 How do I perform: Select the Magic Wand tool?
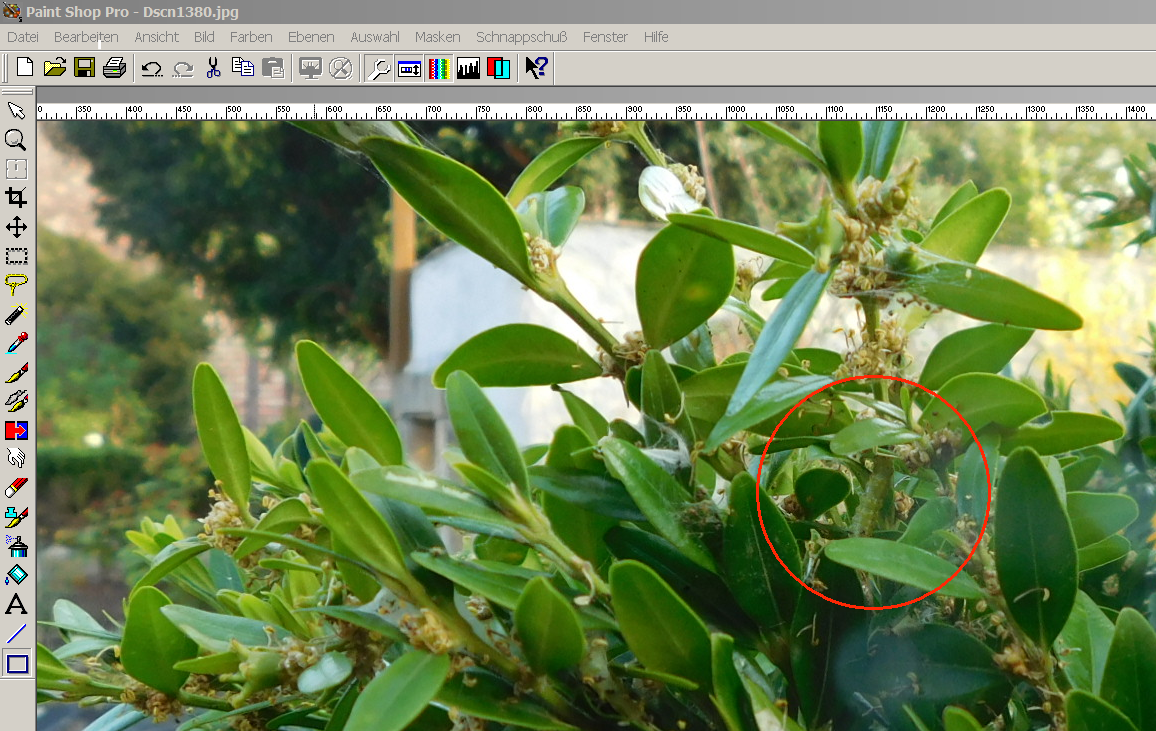[16, 314]
